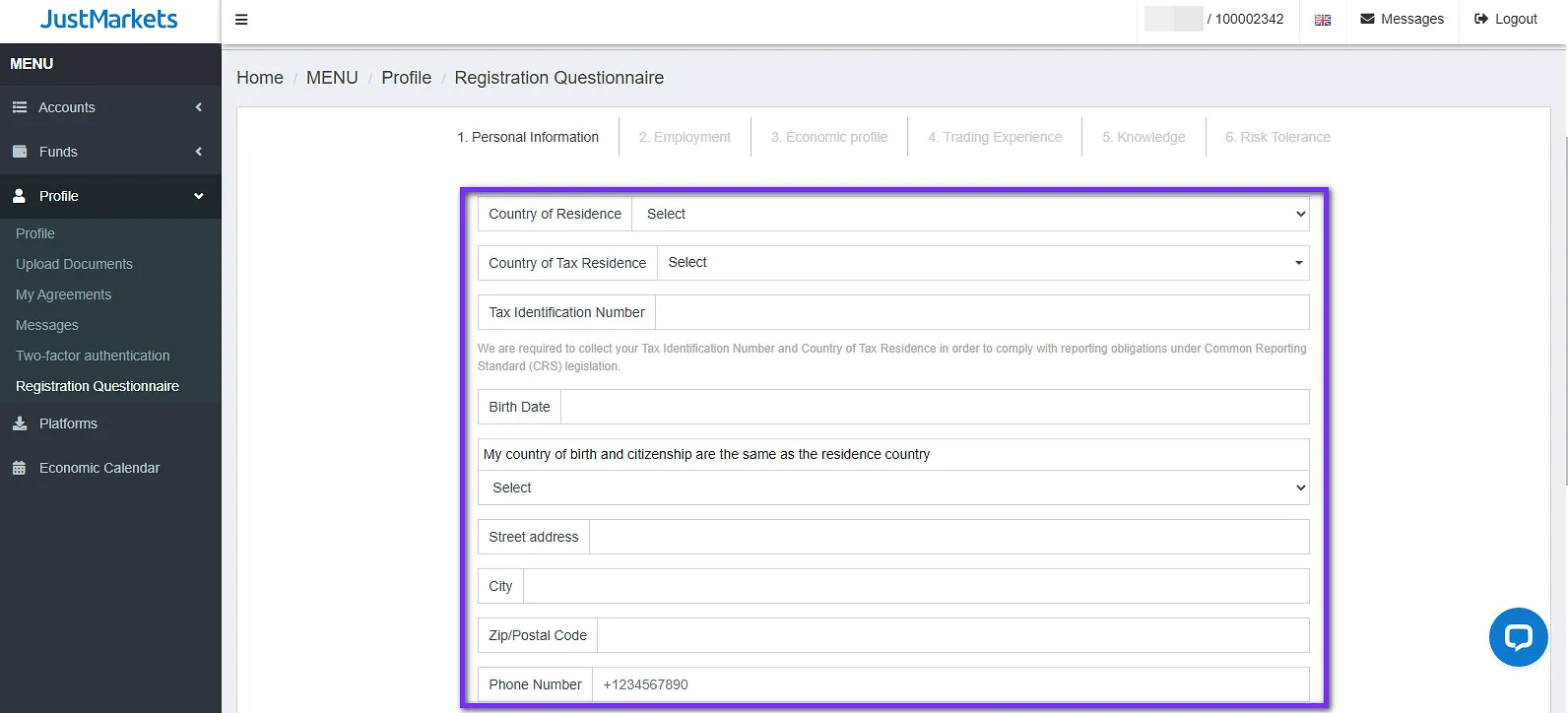Screen dimensions: 1568x713
Task: Switch to the Risk Tolerance step tab
Action: pos(1277,137)
